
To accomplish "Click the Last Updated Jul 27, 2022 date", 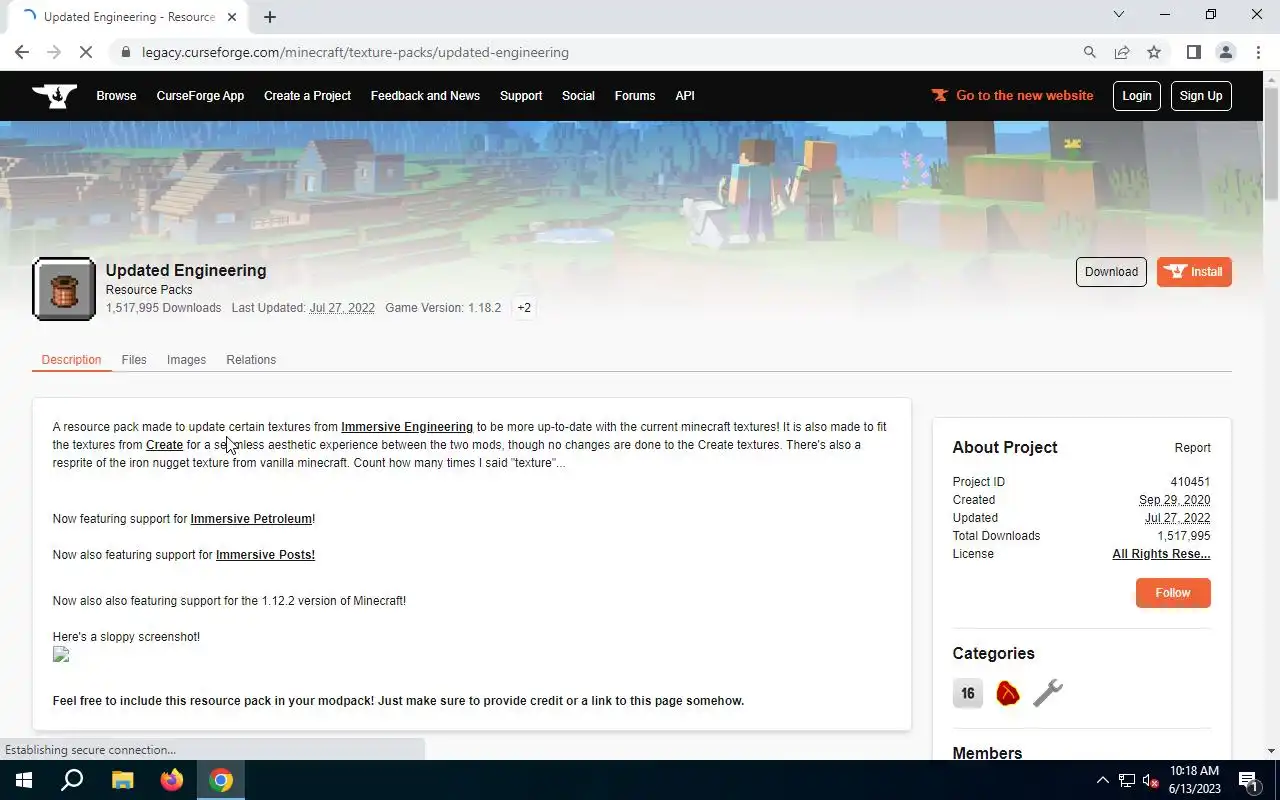I will pyautogui.click(x=342, y=308).
